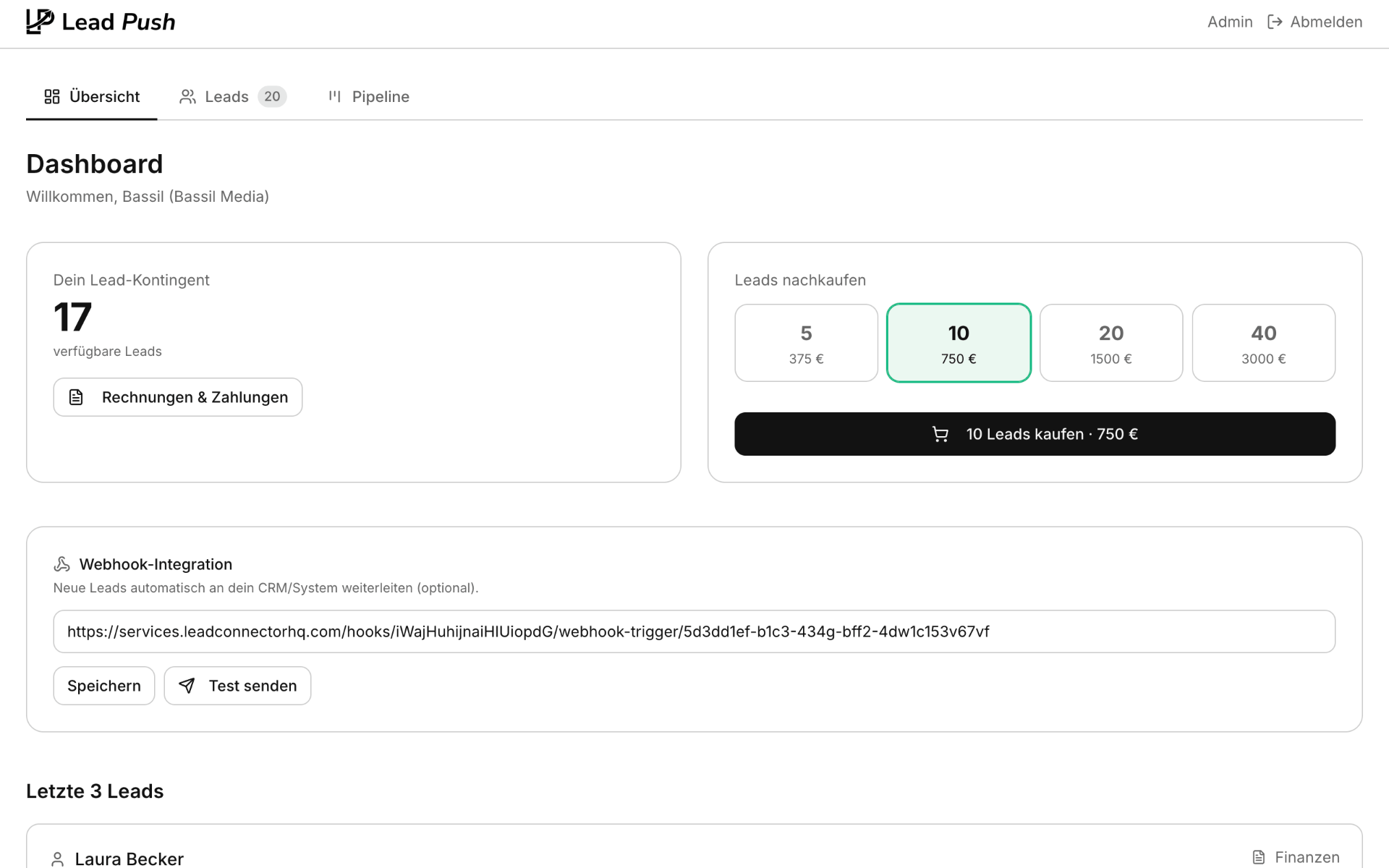
Task: Click the people icon on the Leads tab
Action: click(x=187, y=96)
